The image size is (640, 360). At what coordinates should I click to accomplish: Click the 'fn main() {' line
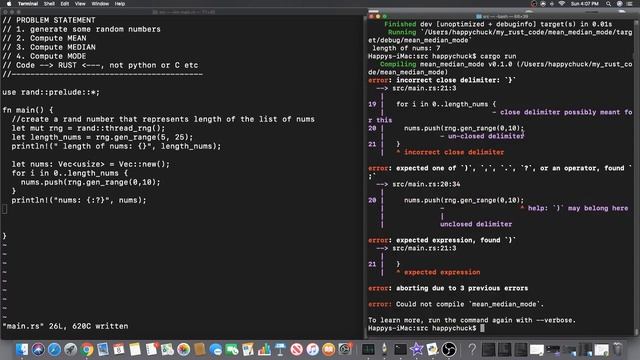tap(28, 110)
